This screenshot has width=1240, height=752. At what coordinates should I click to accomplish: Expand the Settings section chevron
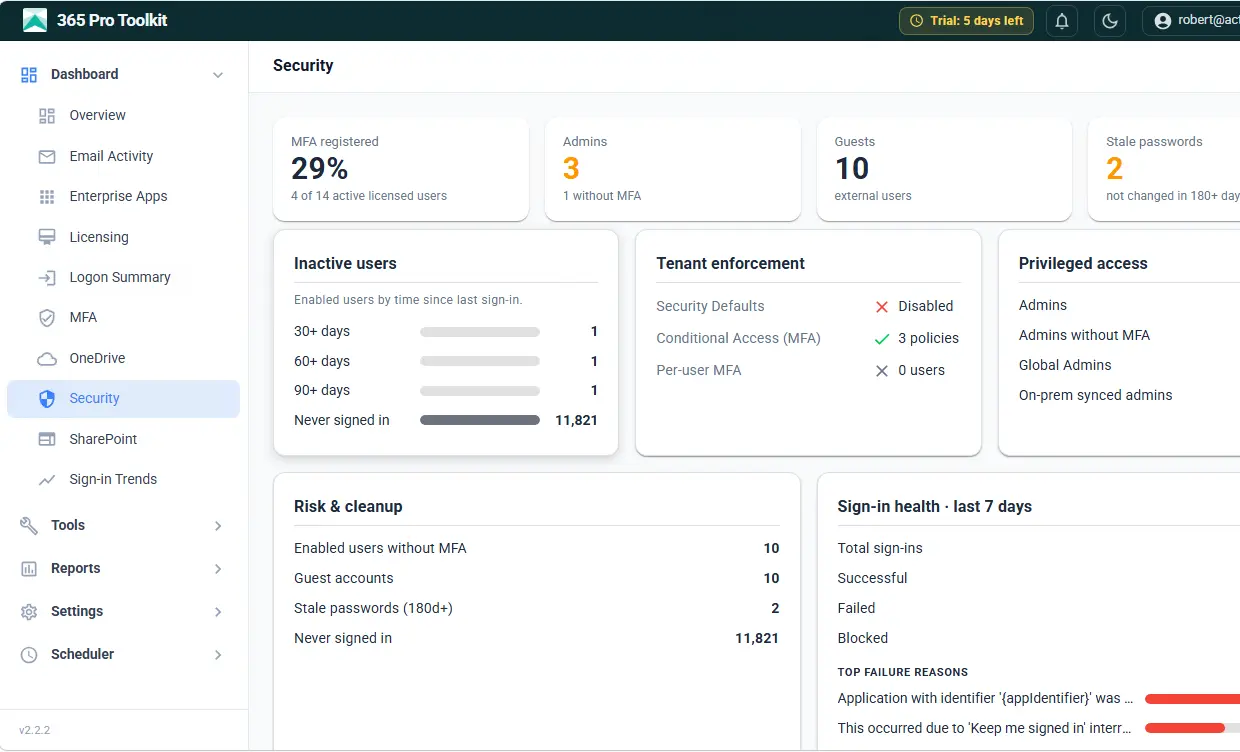click(x=218, y=612)
